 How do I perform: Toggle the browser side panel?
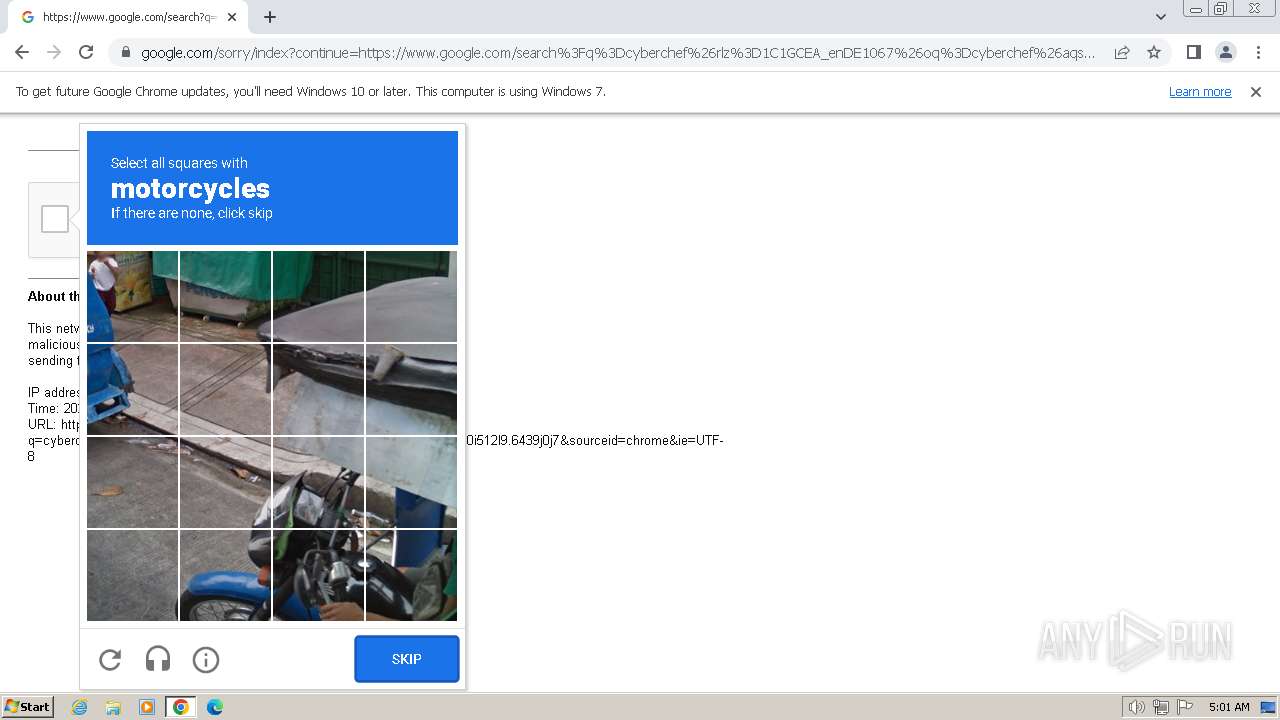pos(1193,52)
